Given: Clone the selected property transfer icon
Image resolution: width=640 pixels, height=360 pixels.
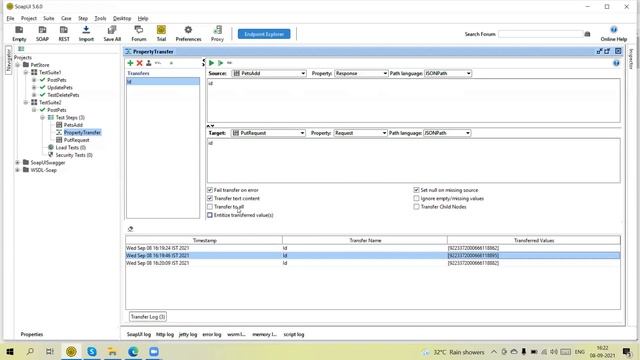Looking at the screenshot, I should [149, 63].
